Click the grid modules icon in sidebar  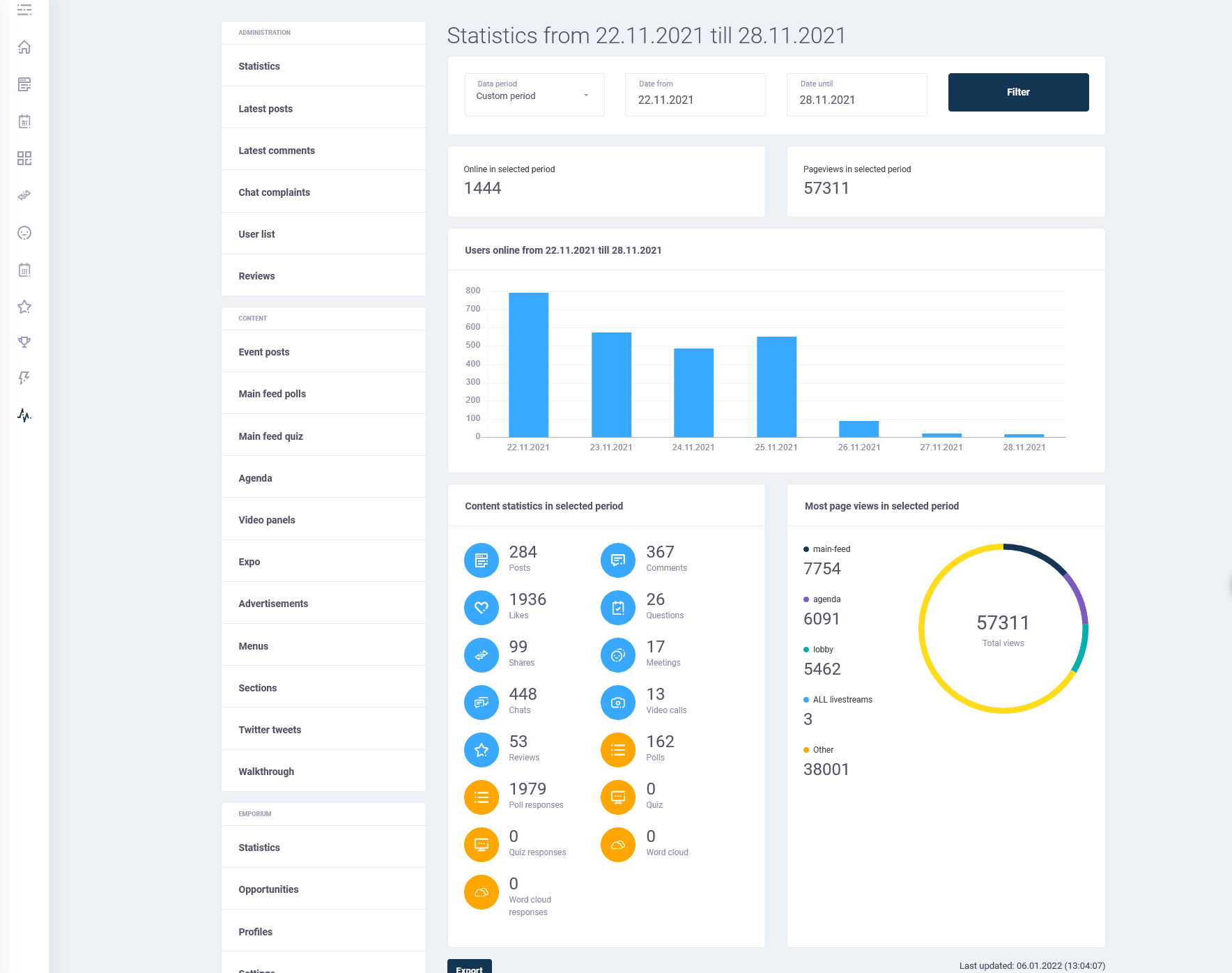tap(24, 158)
